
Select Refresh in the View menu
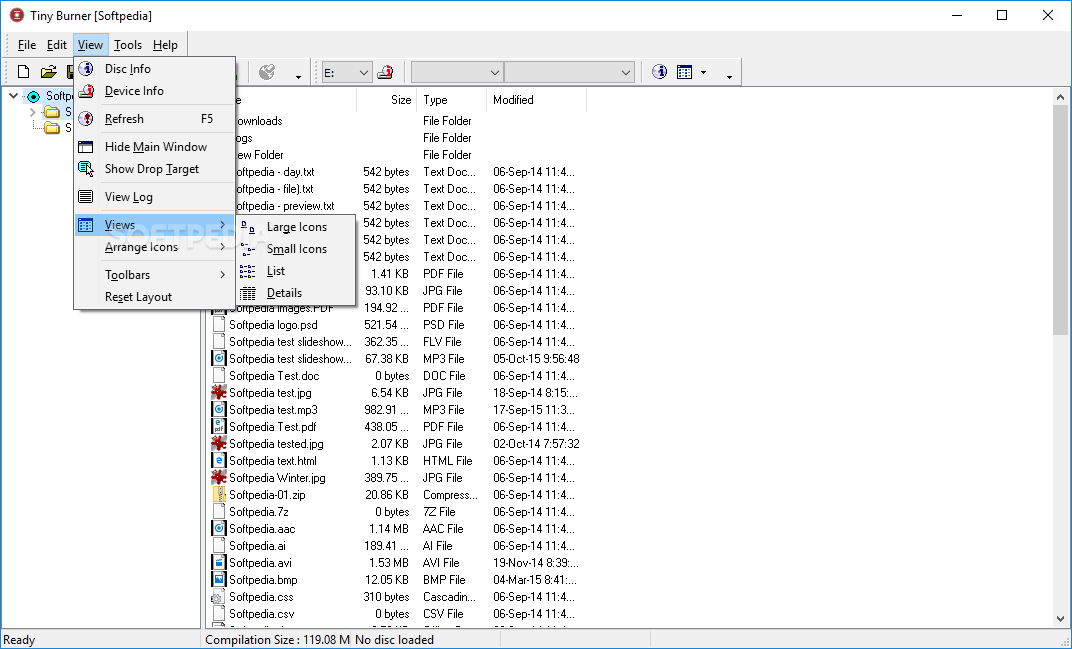[x=155, y=119]
